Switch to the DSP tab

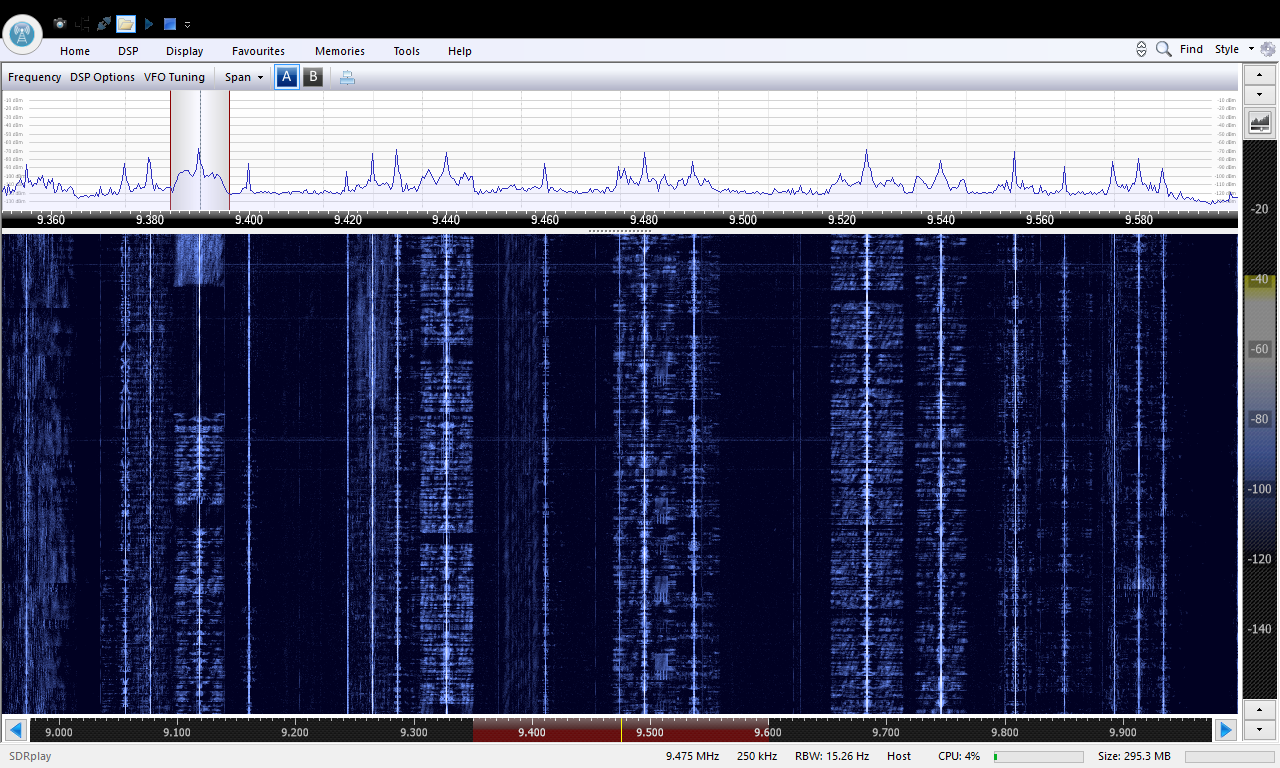128,51
